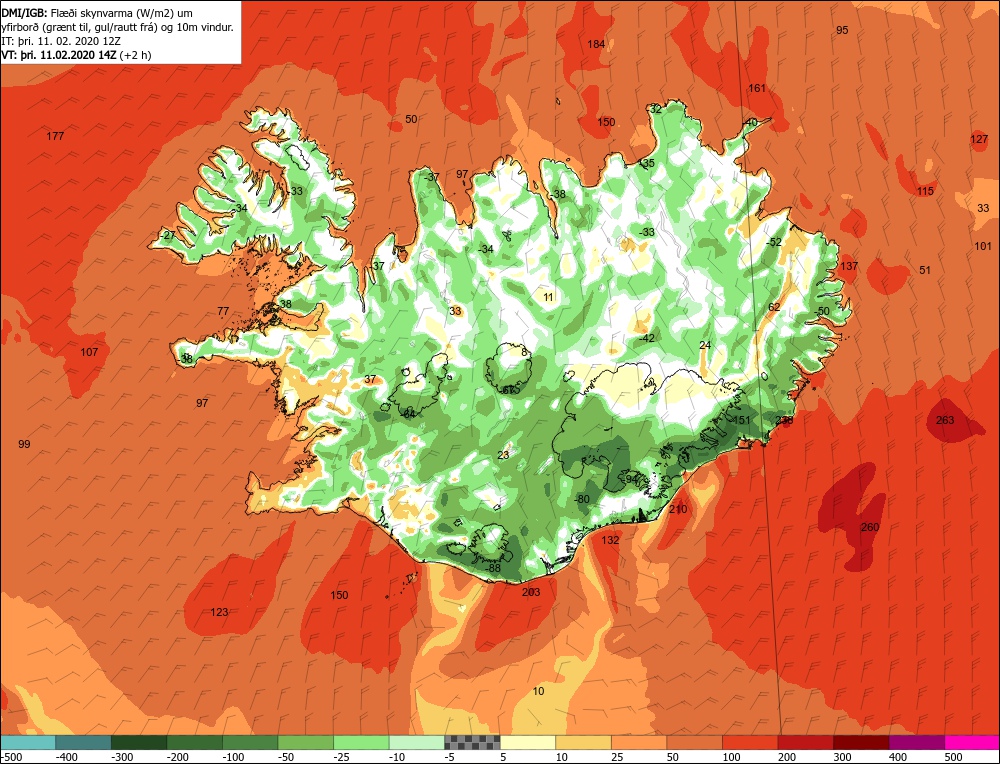Click the -37 flux value

[x=432, y=177]
